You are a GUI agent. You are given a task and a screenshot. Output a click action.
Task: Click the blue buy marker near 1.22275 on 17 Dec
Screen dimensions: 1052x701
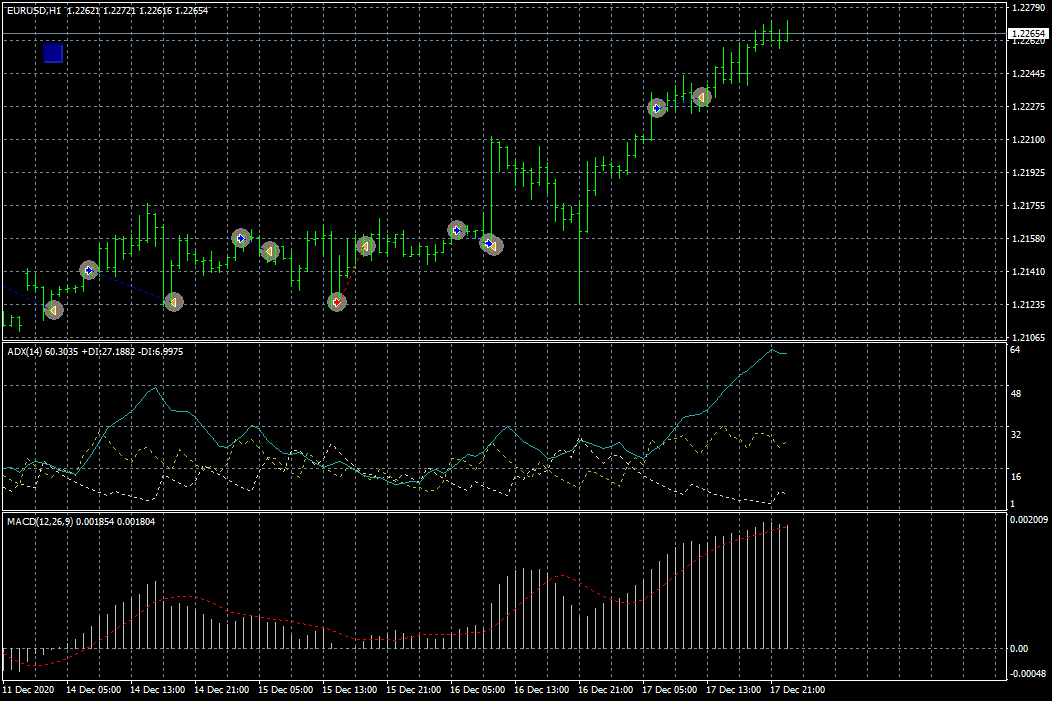coord(657,108)
